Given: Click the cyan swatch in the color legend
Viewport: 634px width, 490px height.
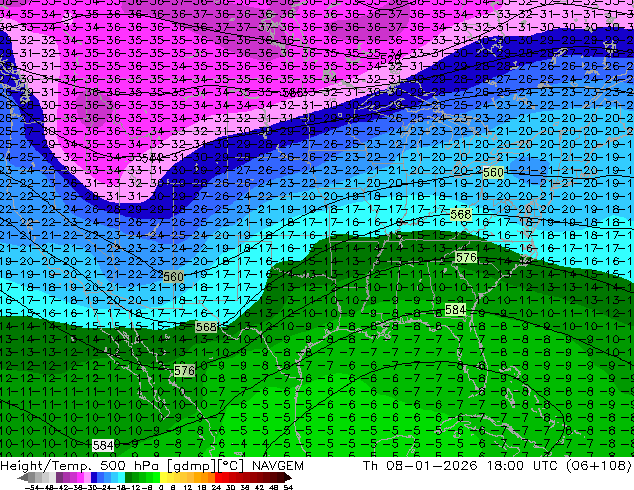Looking at the screenshot, I should tap(121, 478).
